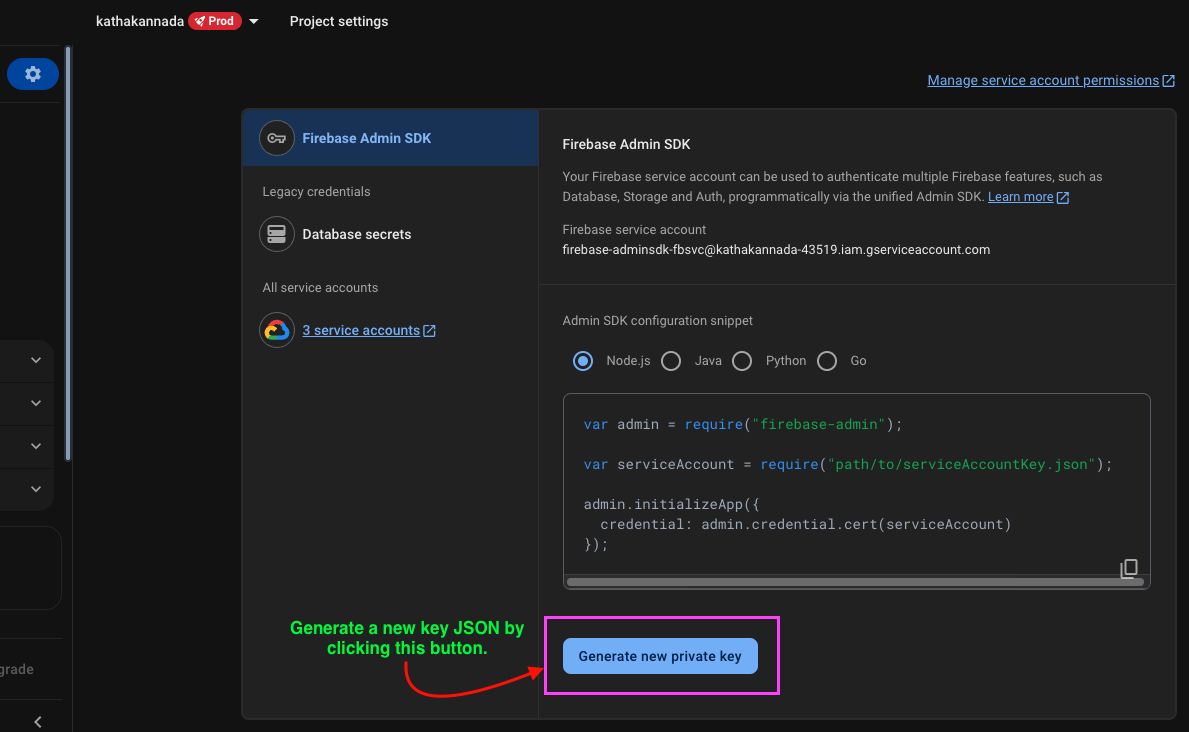Viewport: 1189px width, 732px height.
Task: Click external-link icon after Manage service account permissions
Action: click(1169, 80)
